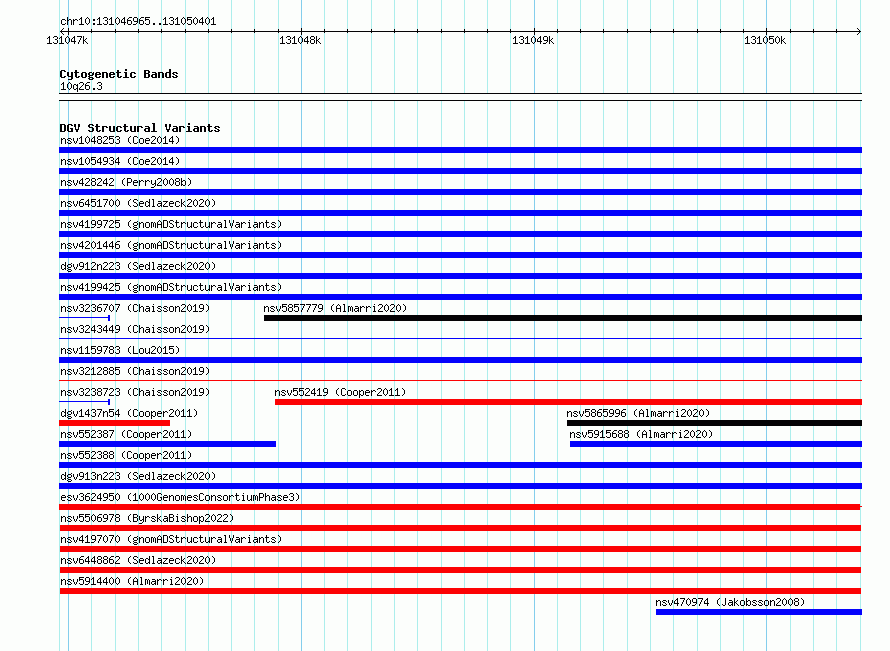890x651 pixels.
Task: Open nsv6448862 (Sedlazeck2020) label
Action: (138, 560)
